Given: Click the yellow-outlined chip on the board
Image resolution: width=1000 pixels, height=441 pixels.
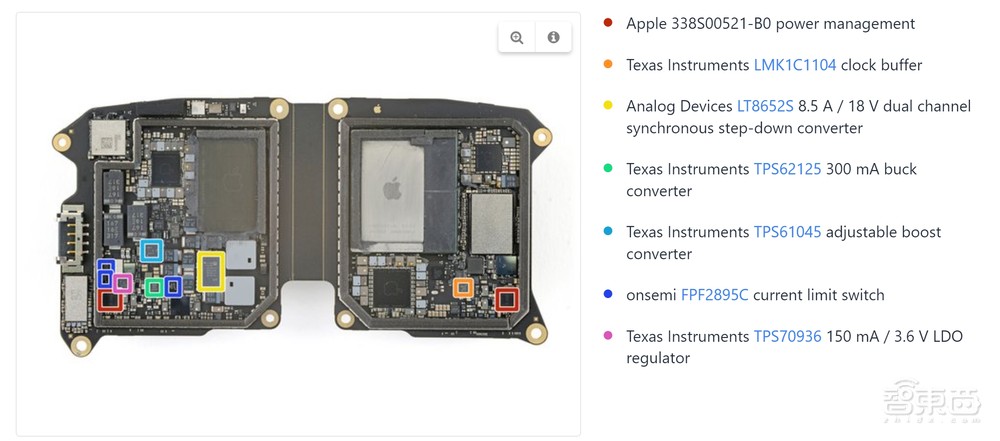Looking at the screenshot, I should pos(210,271).
